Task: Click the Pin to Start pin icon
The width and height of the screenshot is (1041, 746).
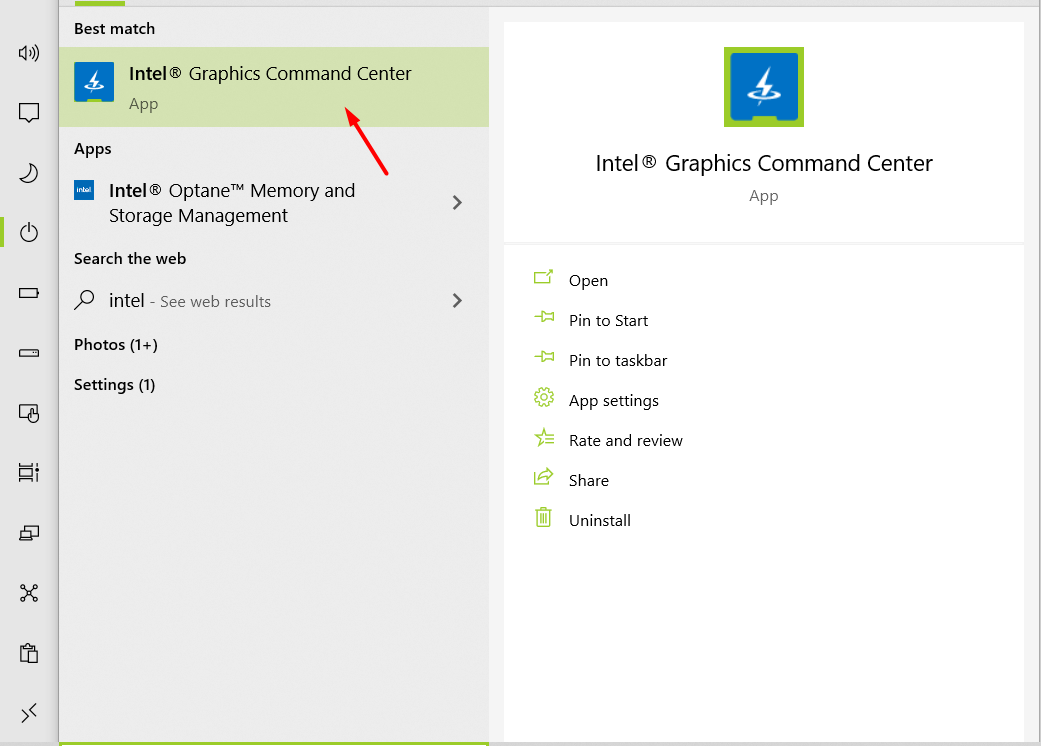Action: coord(544,317)
